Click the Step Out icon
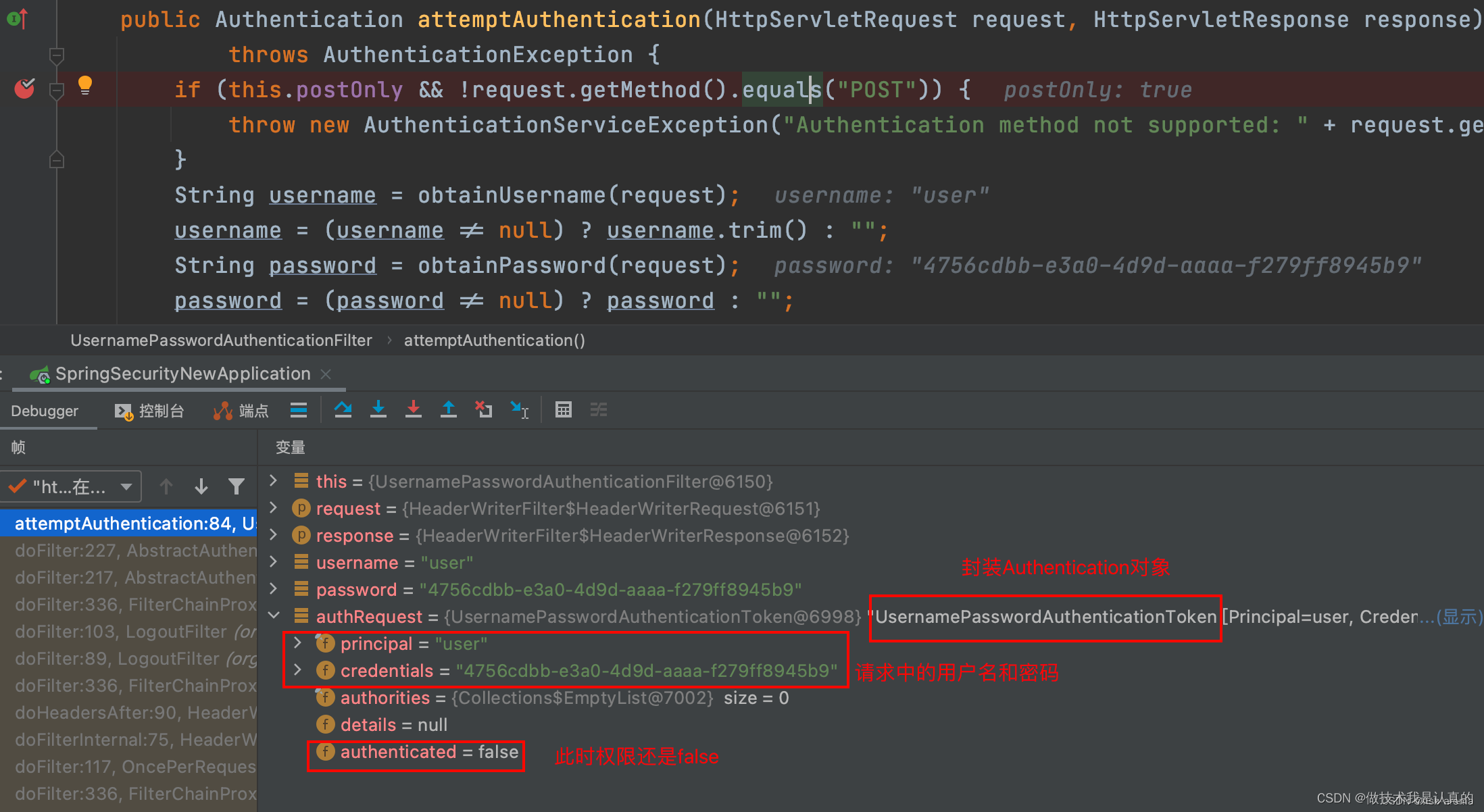 [x=449, y=409]
